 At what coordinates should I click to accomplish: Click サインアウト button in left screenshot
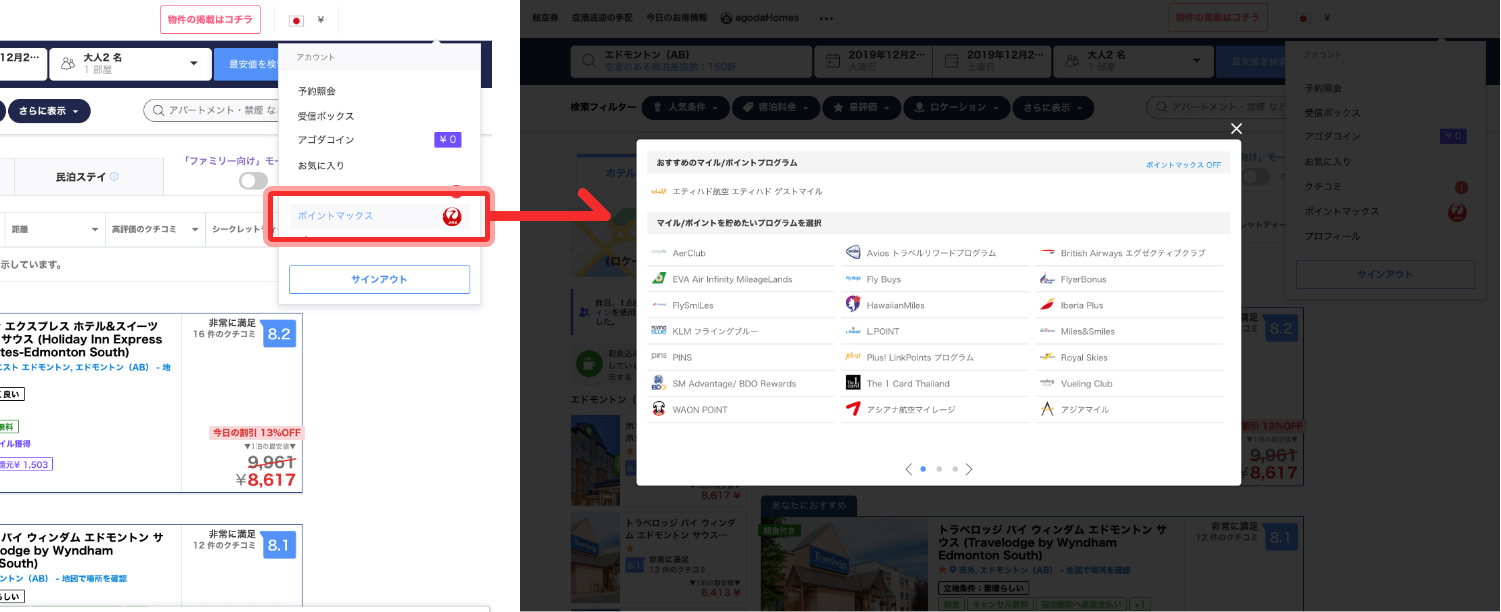point(379,280)
